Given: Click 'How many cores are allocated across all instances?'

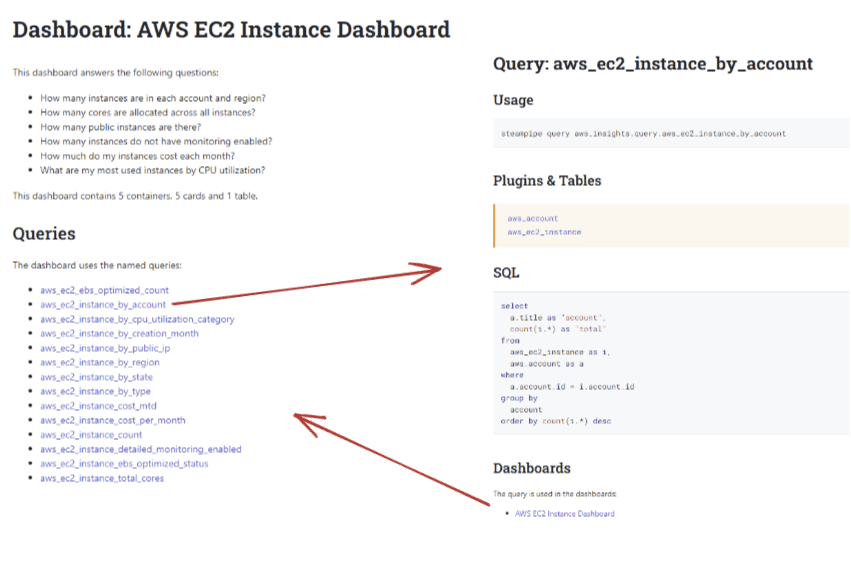Looking at the screenshot, I should click(x=148, y=113).
